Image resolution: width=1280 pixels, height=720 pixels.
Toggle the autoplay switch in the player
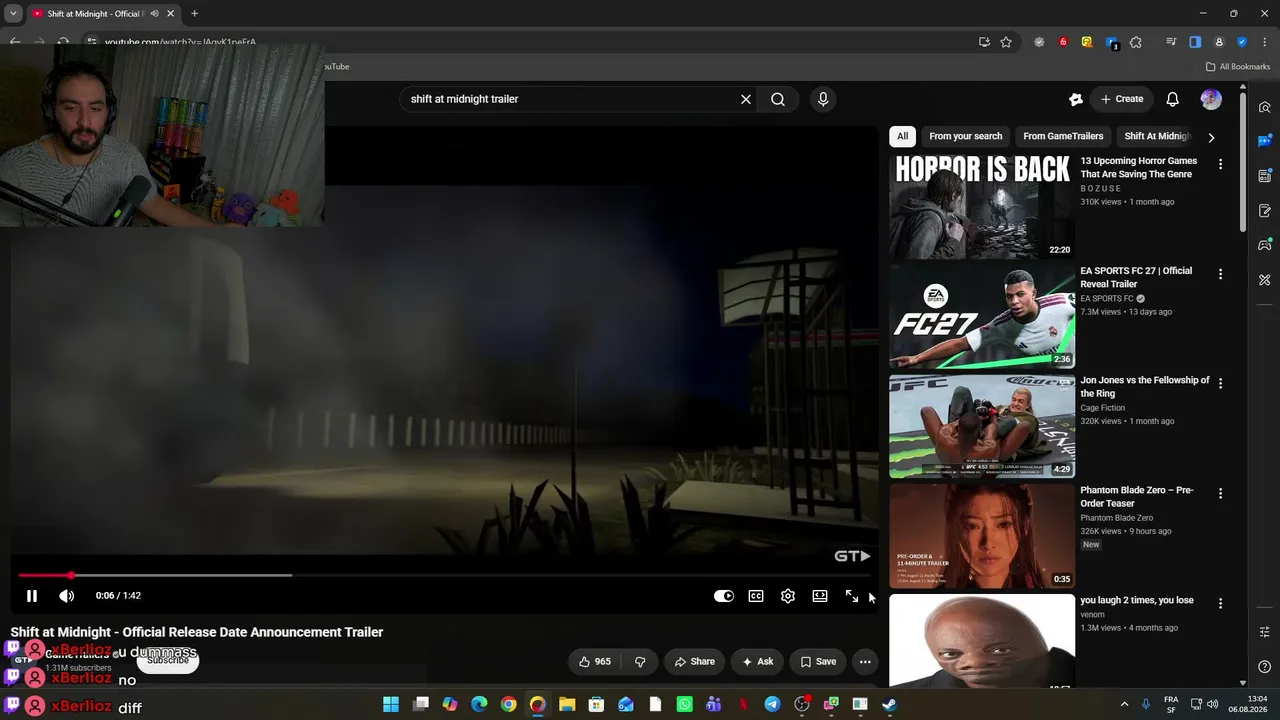(724, 596)
